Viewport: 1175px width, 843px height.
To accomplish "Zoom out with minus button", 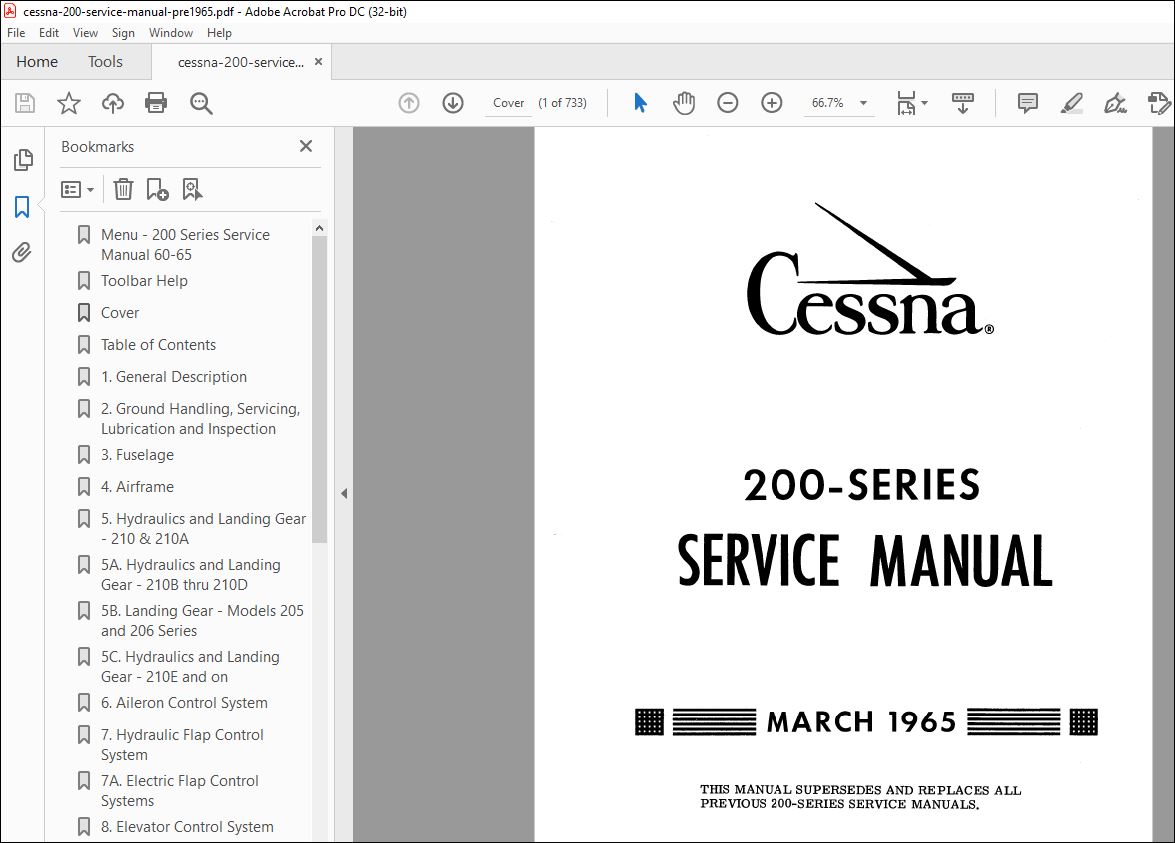I will point(727,103).
